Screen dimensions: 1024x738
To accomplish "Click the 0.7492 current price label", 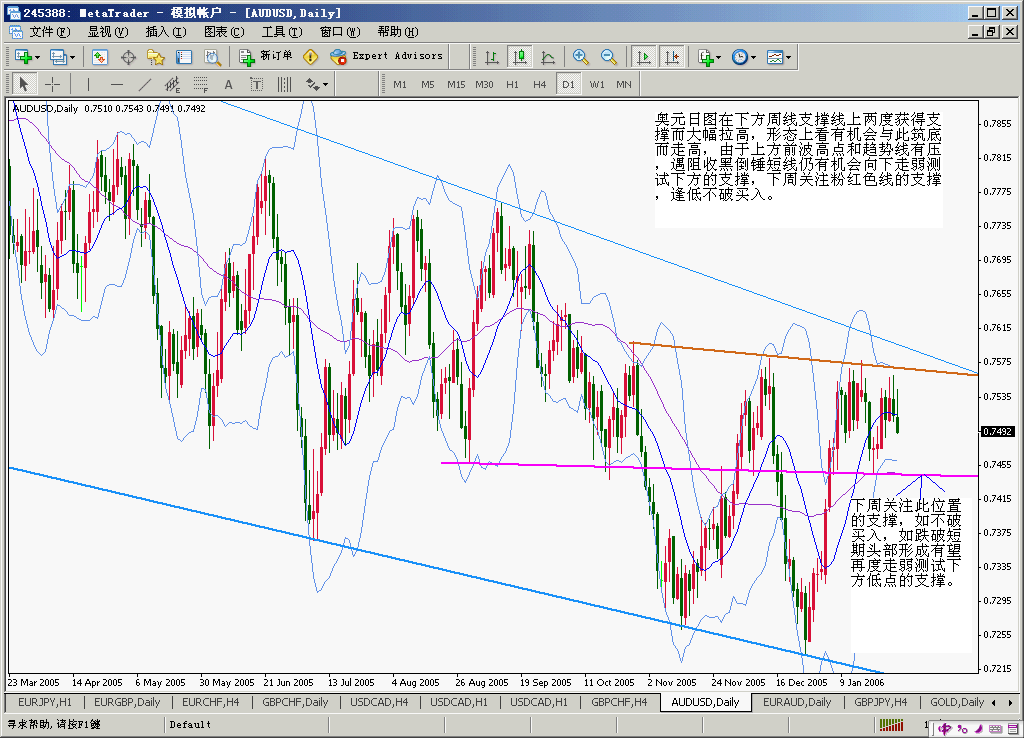I will [997, 431].
